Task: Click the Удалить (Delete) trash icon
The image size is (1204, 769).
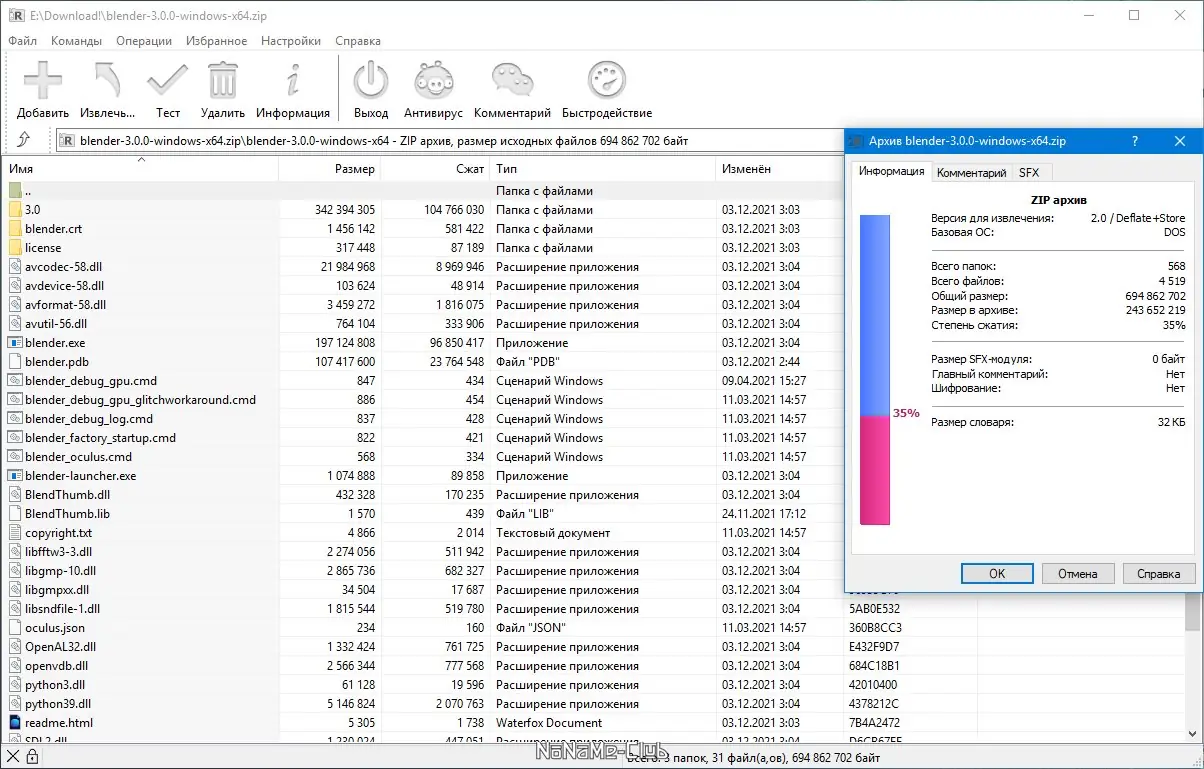Action: 222,79
